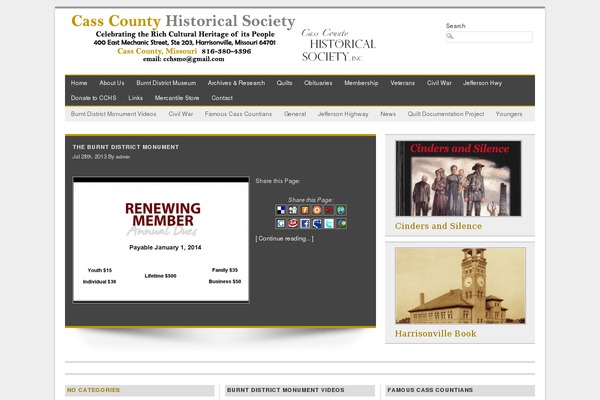Click the dark blue people share icon
Viewport: 600px width, 400px height.
(x=317, y=224)
